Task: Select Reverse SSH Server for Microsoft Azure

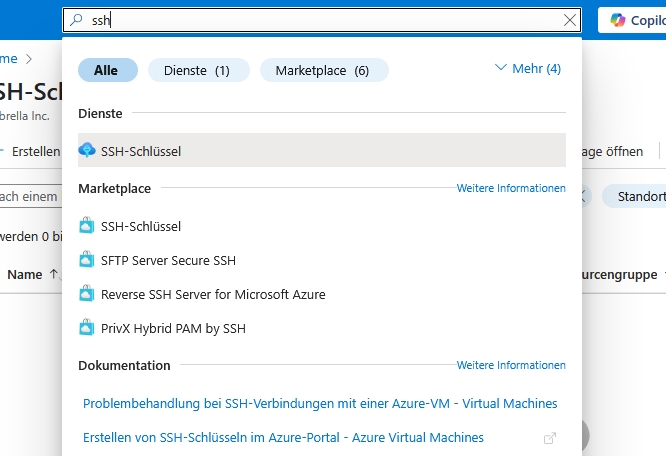Action: pyautogui.click(x=213, y=295)
